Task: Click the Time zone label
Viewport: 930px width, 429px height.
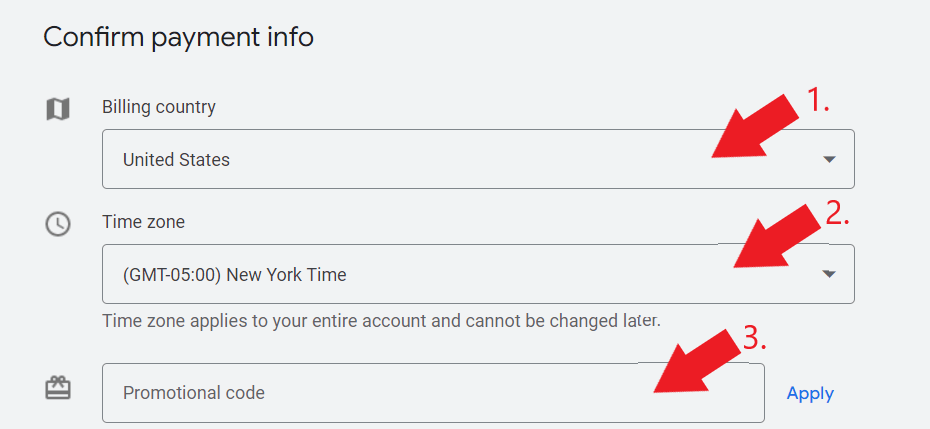Action: 143,222
